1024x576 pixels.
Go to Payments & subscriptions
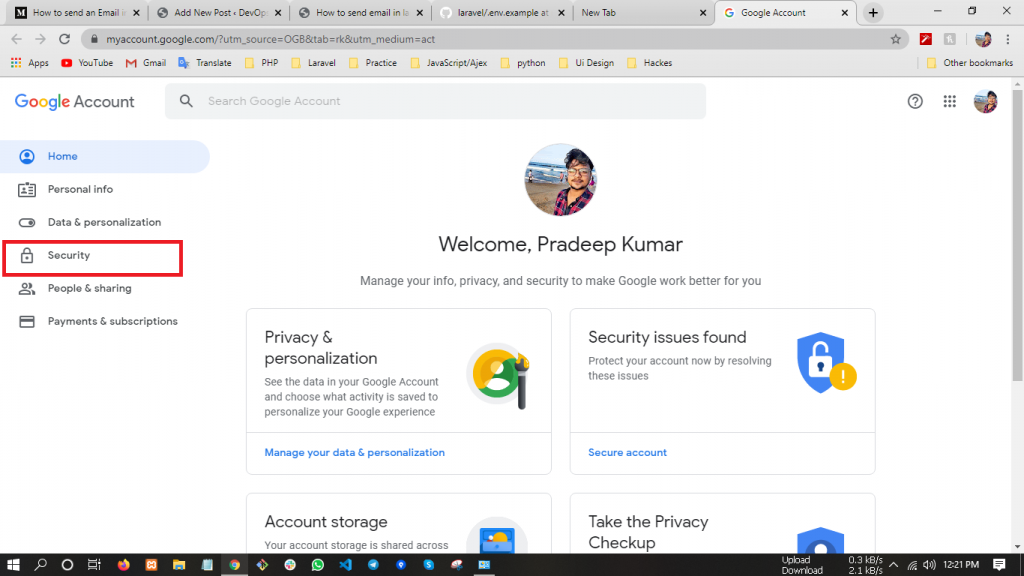coord(112,321)
